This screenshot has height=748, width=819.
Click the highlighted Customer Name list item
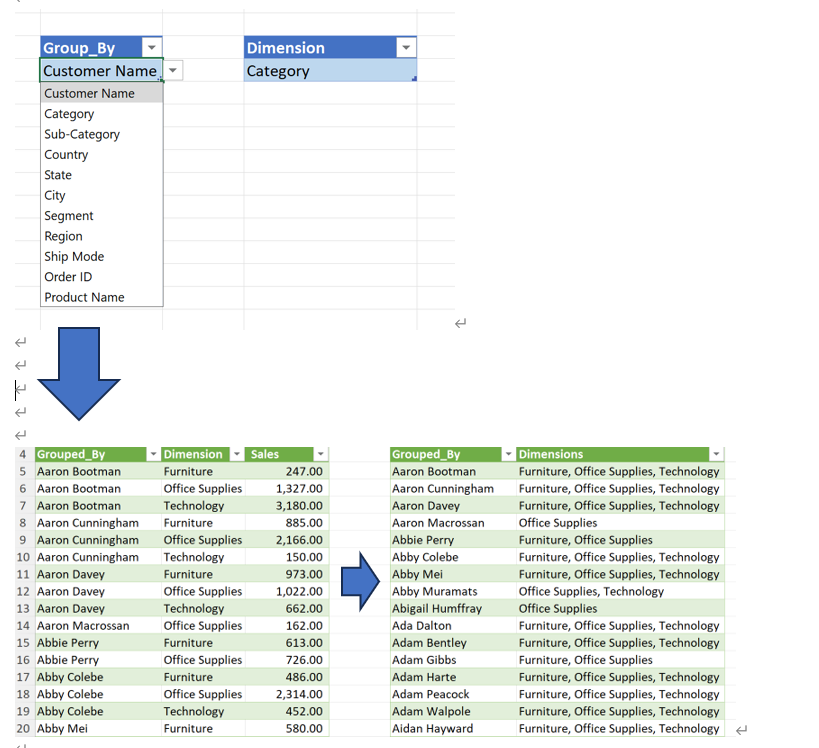[x=89, y=93]
